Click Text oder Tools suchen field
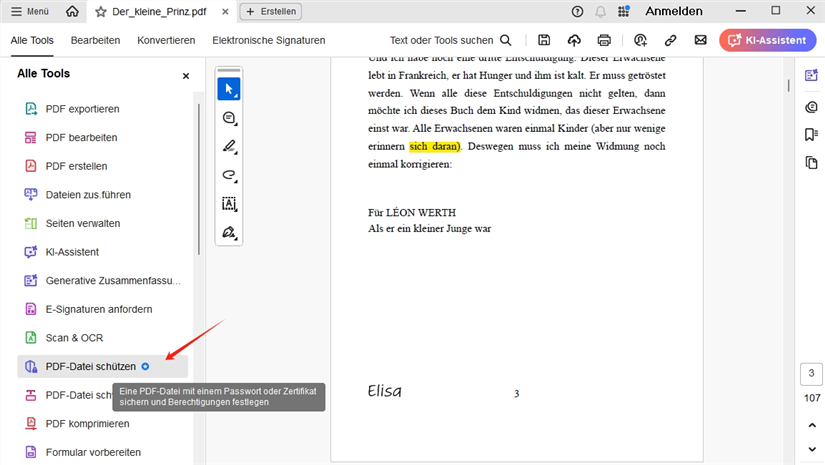Image resolution: width=825 pixels, height=465 pixels. (450, 41)
